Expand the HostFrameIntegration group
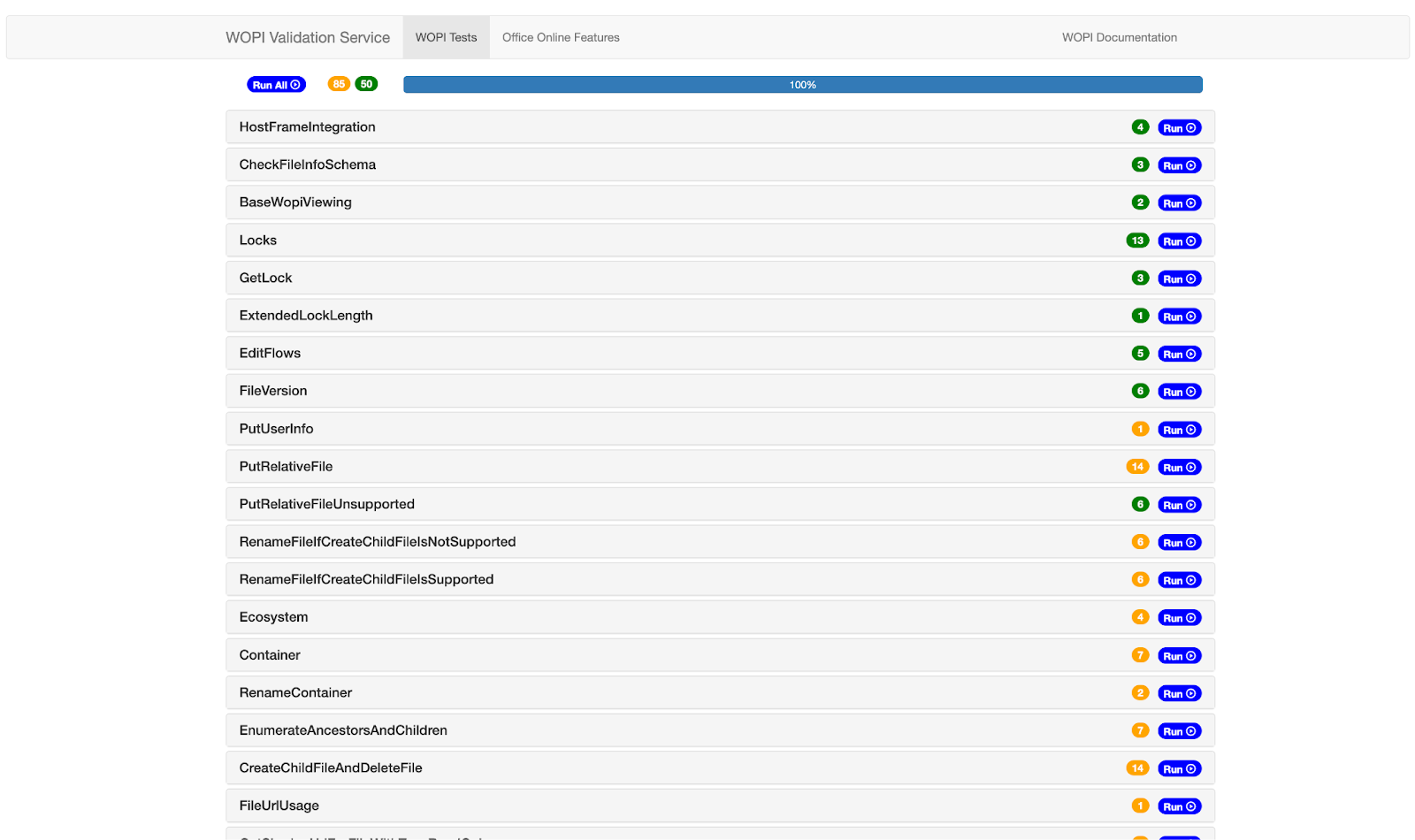This screenshot has width=1415, height=840. point(720,127)
